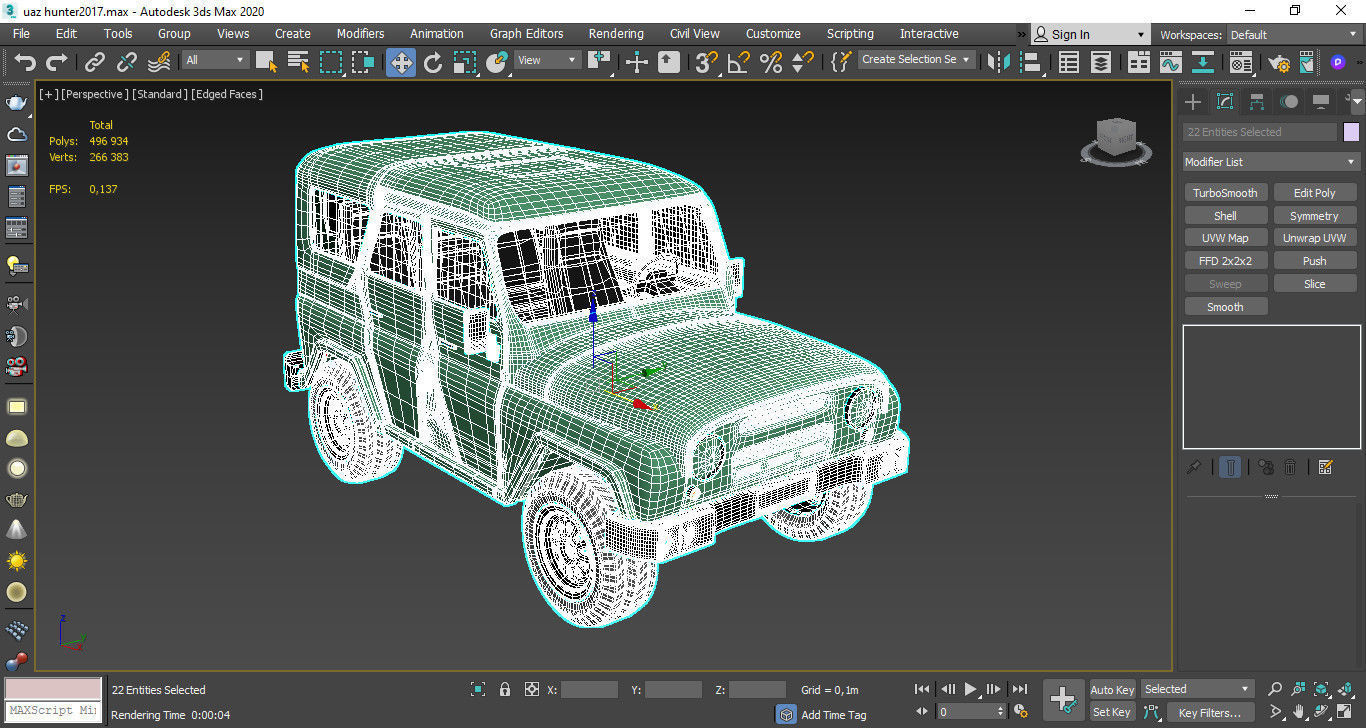
Task: Open the Key Filters dialog
Action: (x=1210, y=713)
